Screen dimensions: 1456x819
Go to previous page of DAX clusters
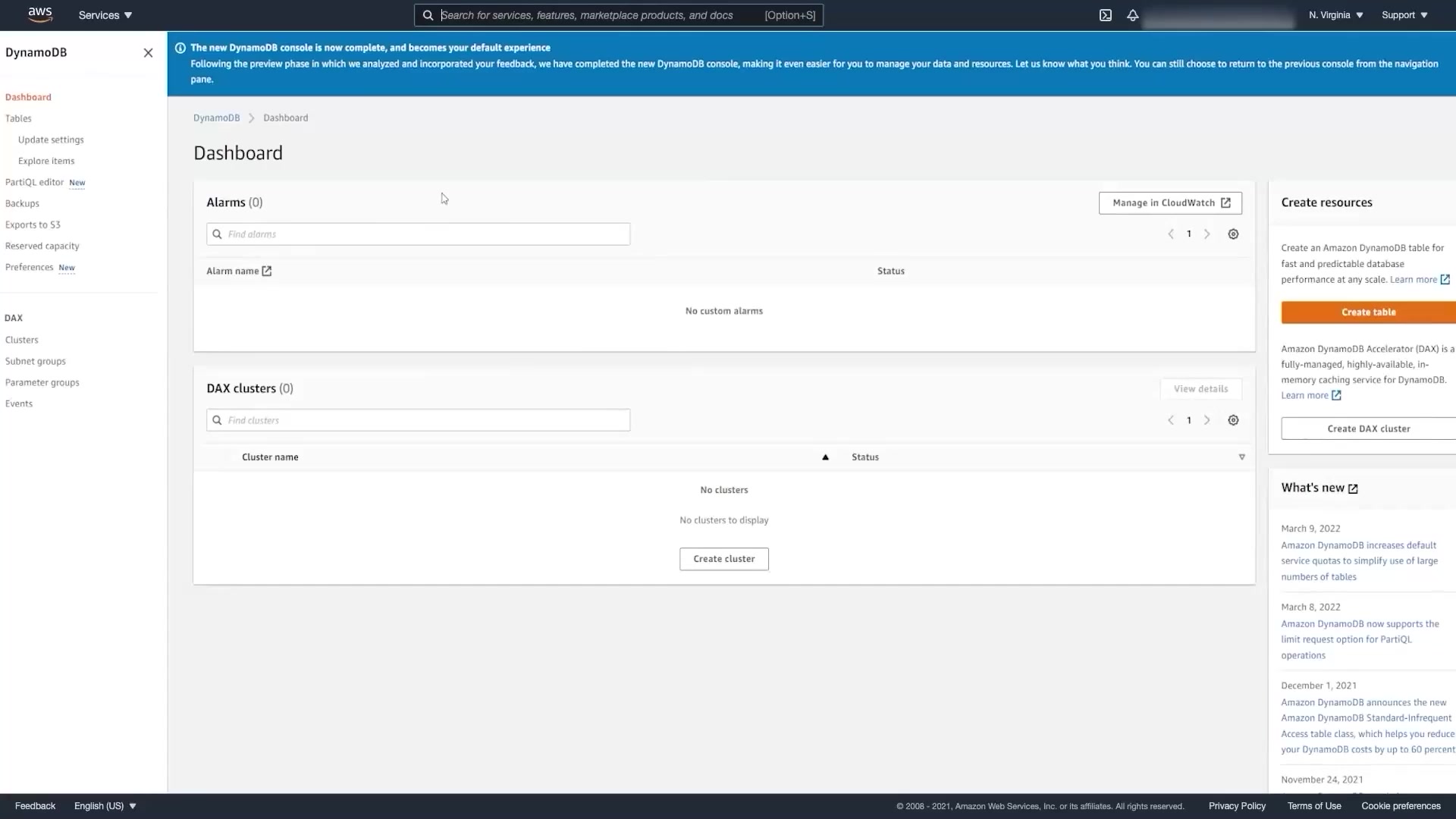point(1171,420)
